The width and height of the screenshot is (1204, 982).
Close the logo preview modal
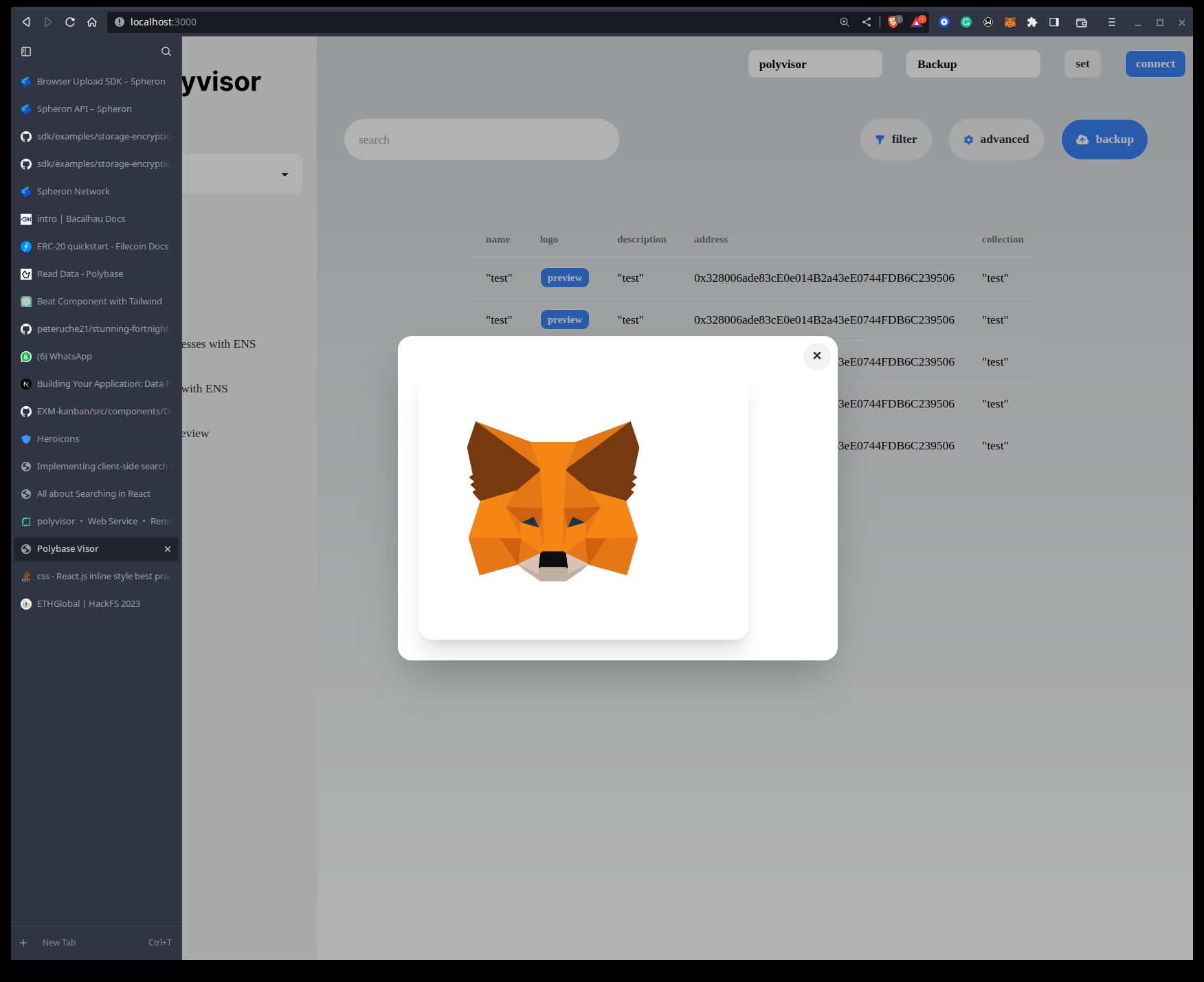click(816, 356)
